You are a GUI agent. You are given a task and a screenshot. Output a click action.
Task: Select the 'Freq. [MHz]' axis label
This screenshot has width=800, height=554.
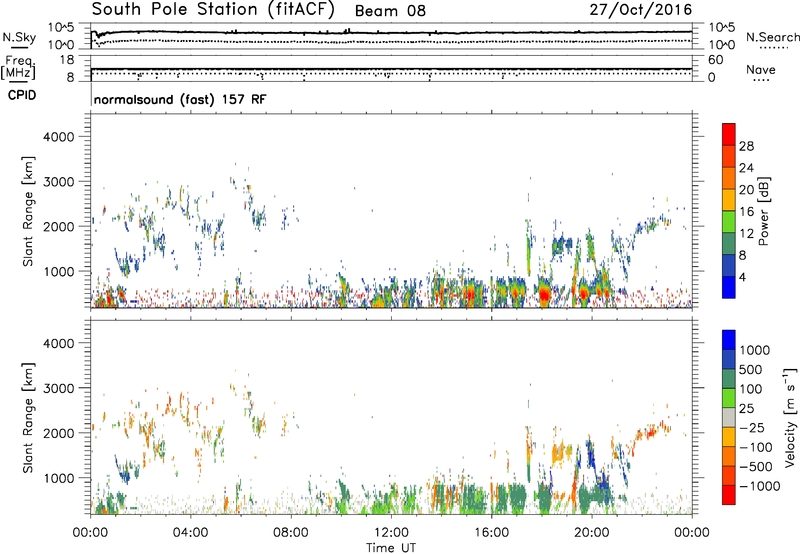(x=18, y=67)
